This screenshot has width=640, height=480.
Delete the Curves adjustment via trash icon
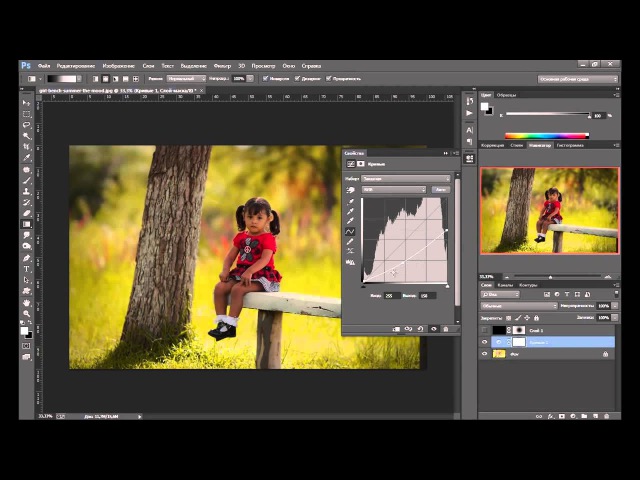pos(446,329)
